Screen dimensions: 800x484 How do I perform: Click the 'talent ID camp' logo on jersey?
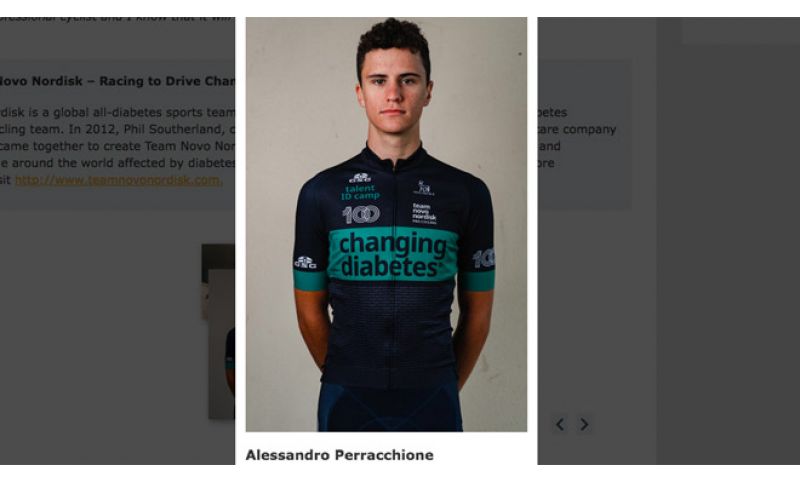point(360,192)
